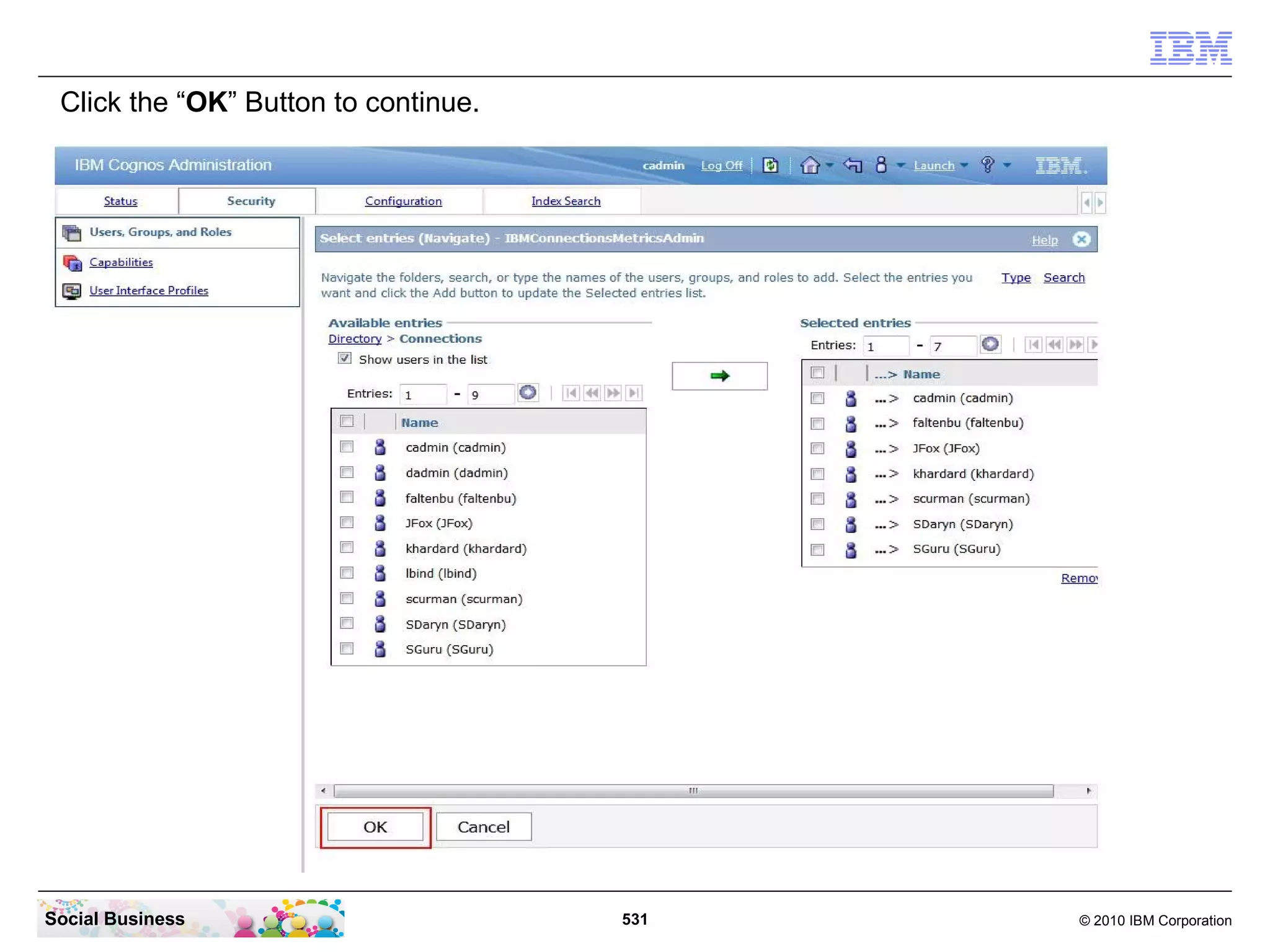Click the Capabilities icon in sidebar
The height and width of the screenshot is (952, 1270).
tap(72, 263)
